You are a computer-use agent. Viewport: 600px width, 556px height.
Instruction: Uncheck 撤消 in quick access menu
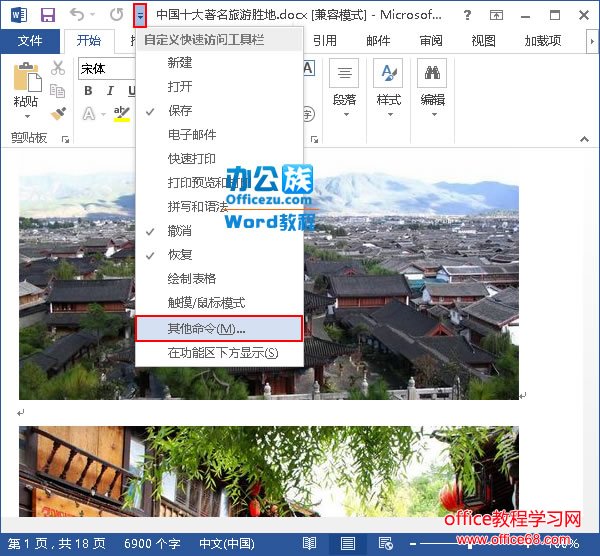click(220, 231)
